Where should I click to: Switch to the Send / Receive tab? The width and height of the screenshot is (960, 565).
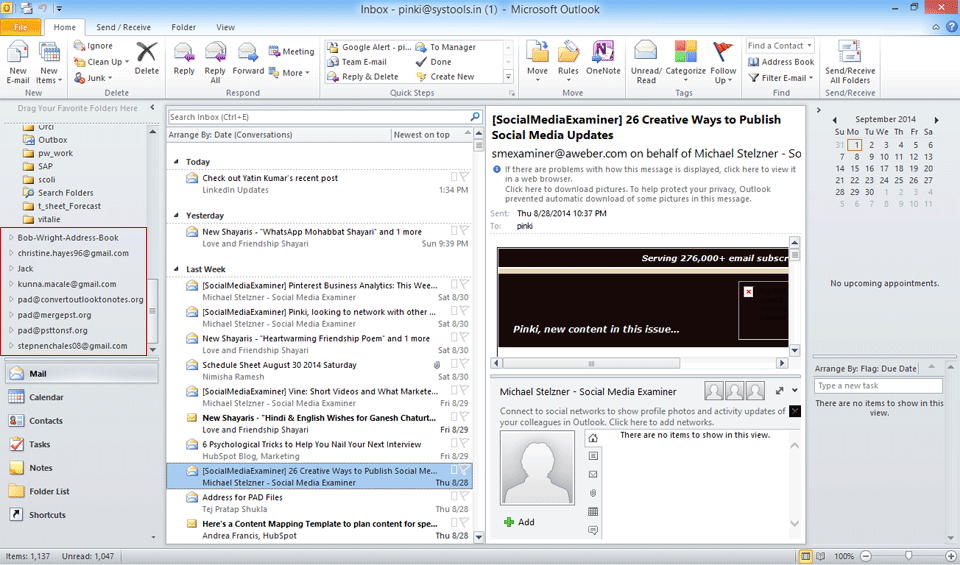(x=123, y=27)
